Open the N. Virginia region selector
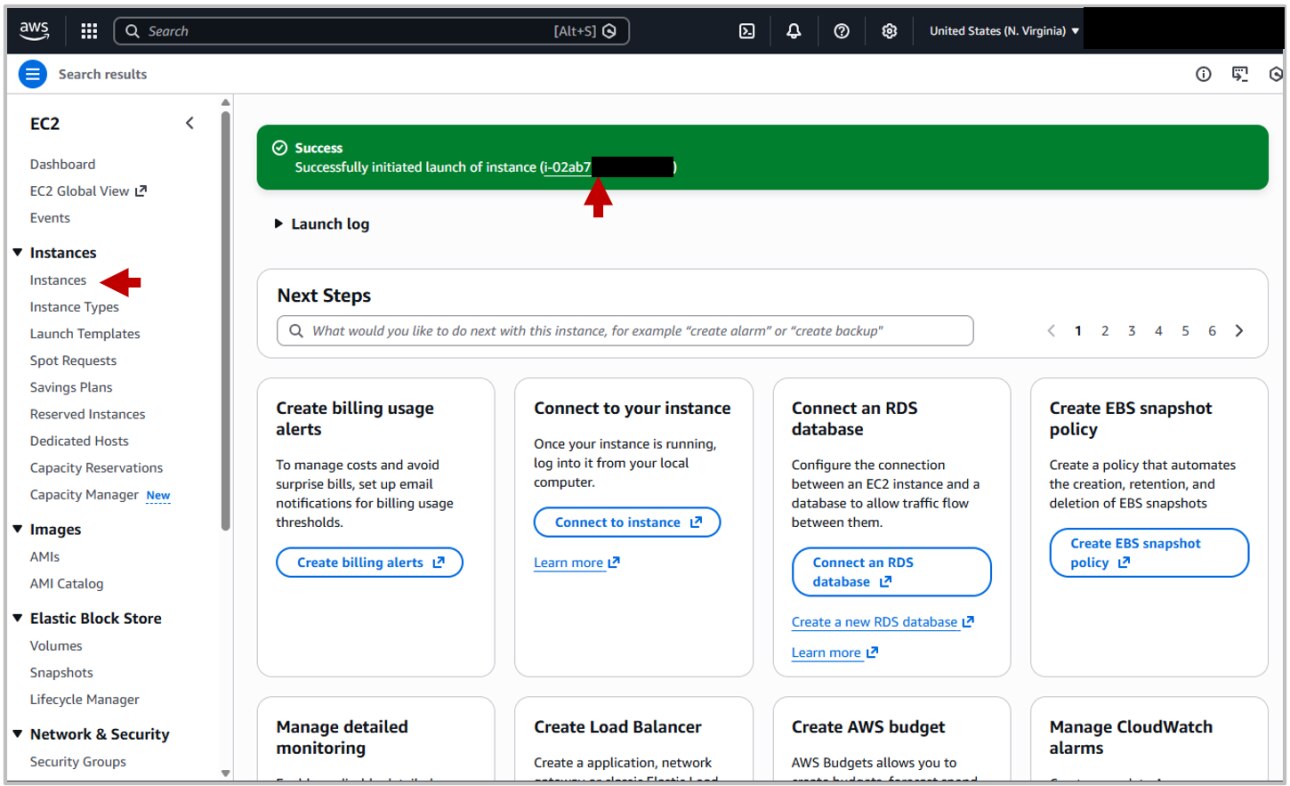The height and width of the screenshot is (786, 1290). [1000, 30]
